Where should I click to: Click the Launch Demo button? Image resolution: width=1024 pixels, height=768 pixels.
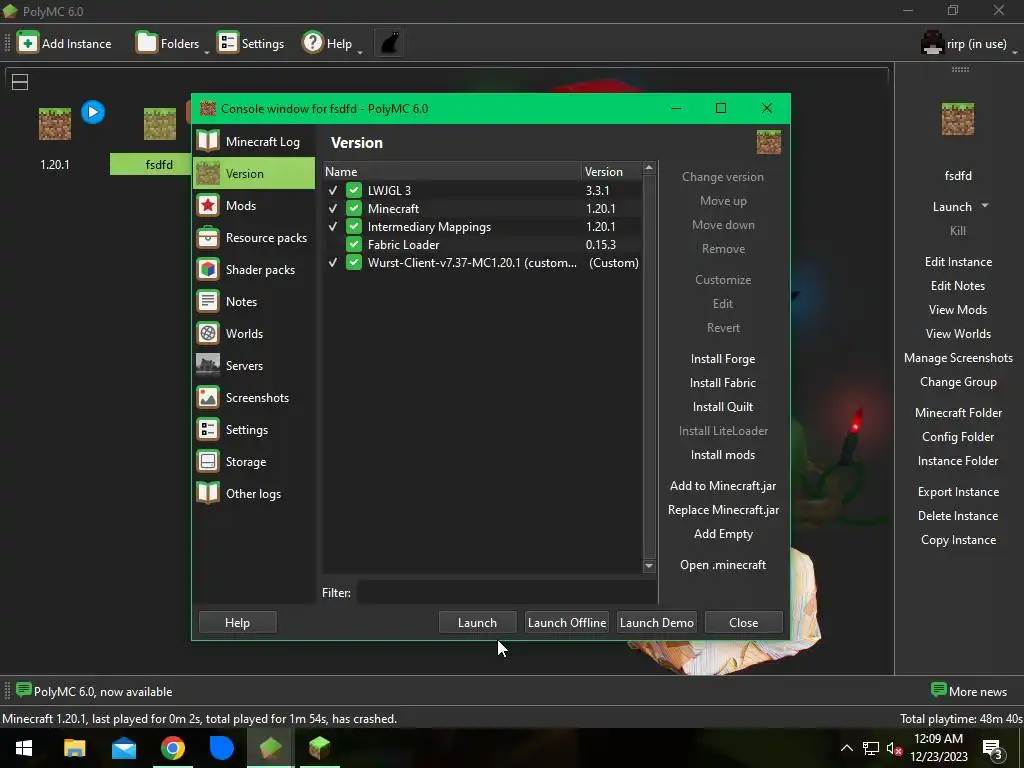point(656,622)
